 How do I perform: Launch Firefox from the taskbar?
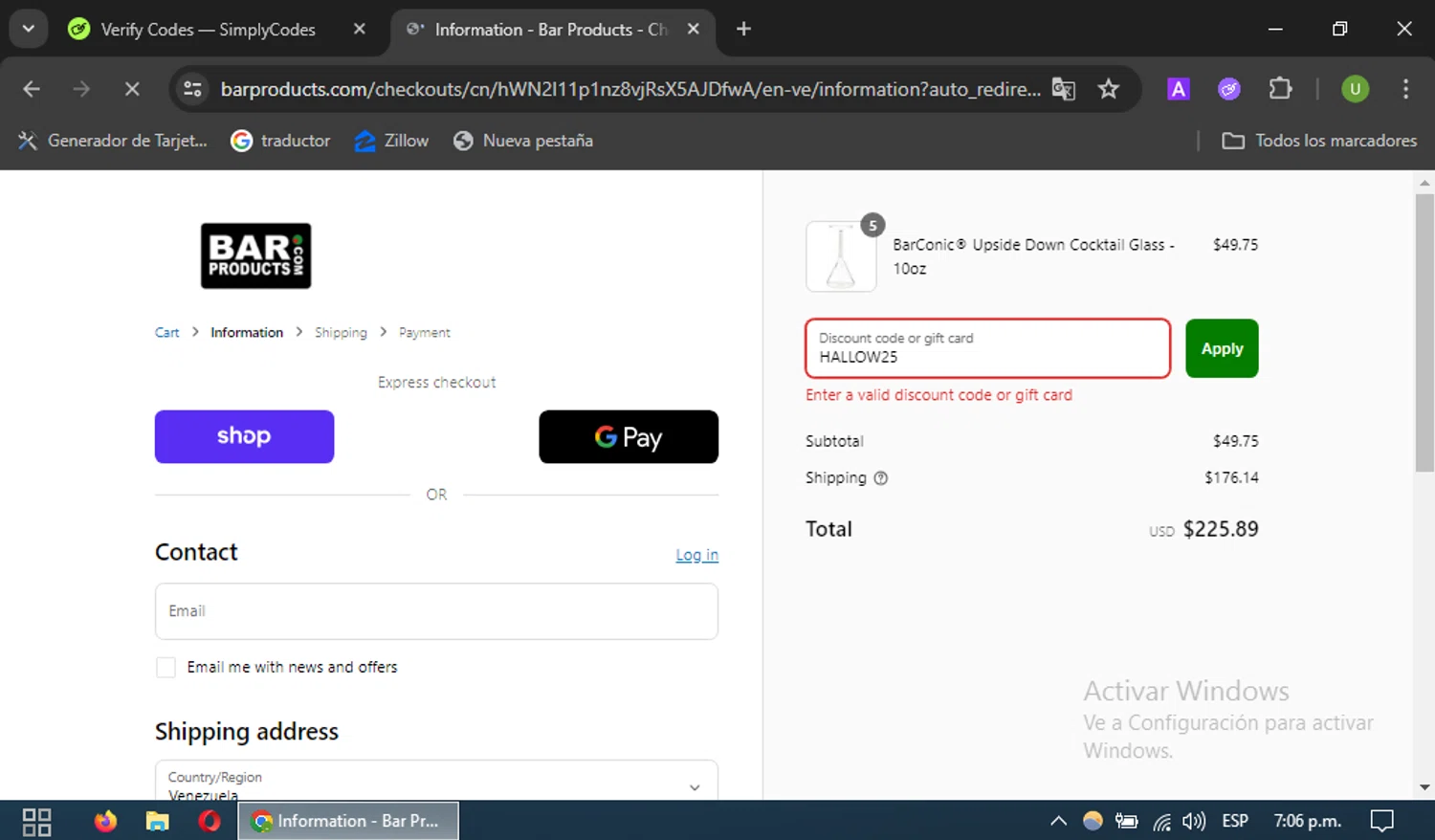tap(105, 821)
